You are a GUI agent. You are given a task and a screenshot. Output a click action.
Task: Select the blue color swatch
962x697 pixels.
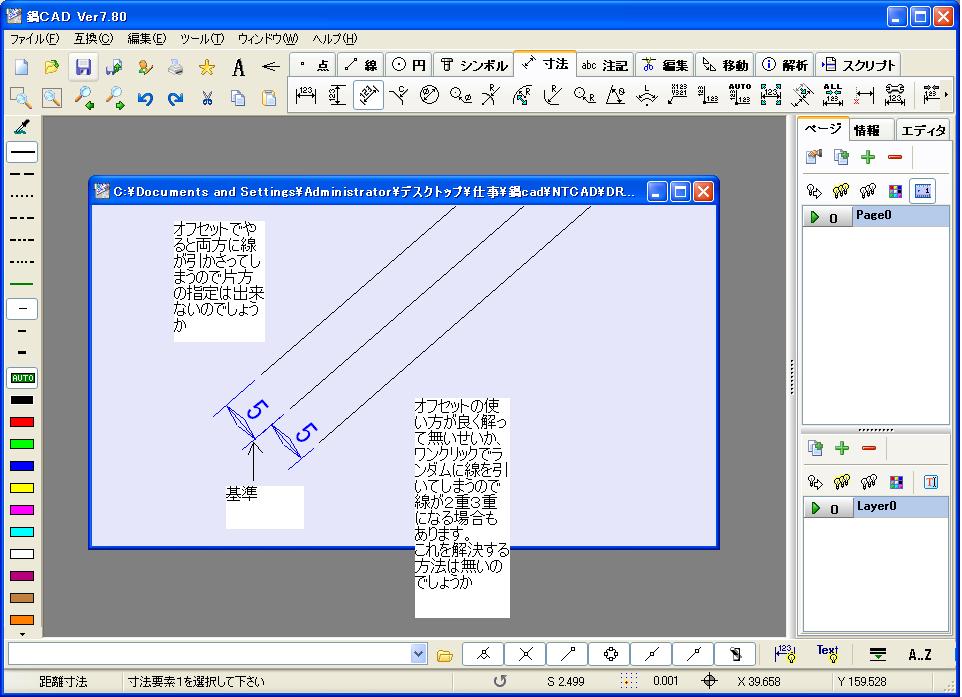coord(22,466)
